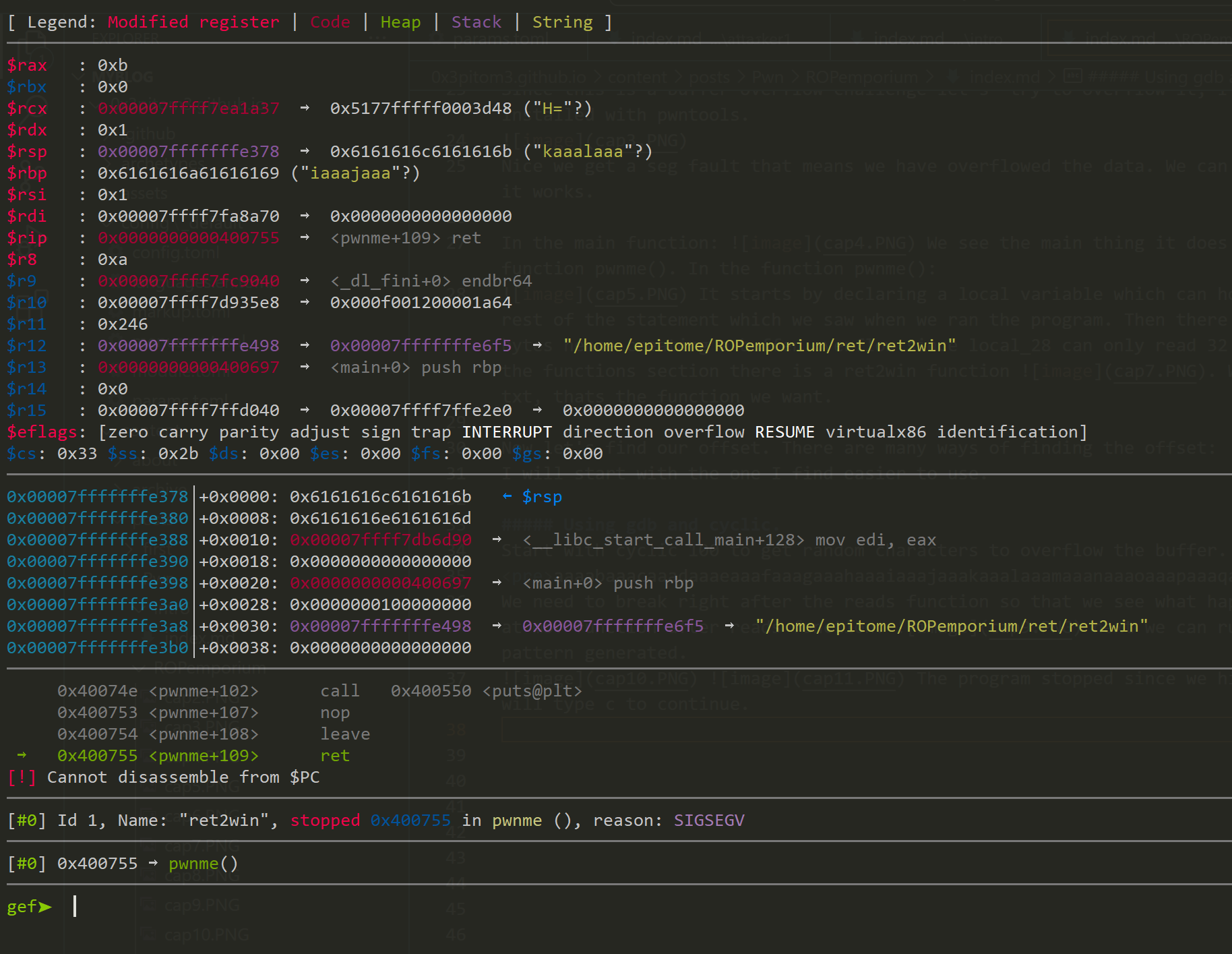1232x954 pixels.
Task: Click the Stack legend entry
Action: [x=476, y=22]
